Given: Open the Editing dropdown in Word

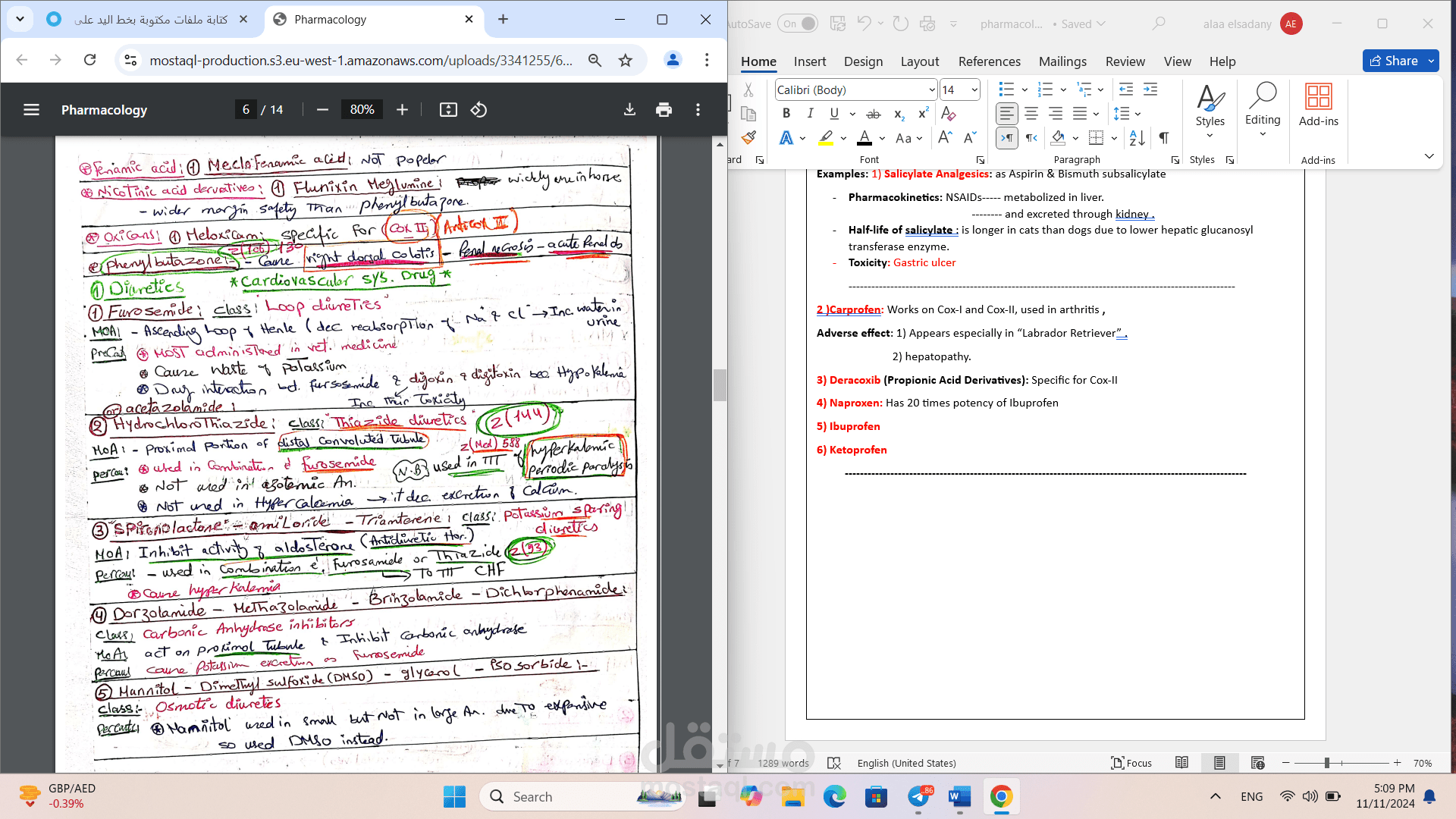Looking at the screenshot, I should pyautogui.click(x=1263, y=110).
